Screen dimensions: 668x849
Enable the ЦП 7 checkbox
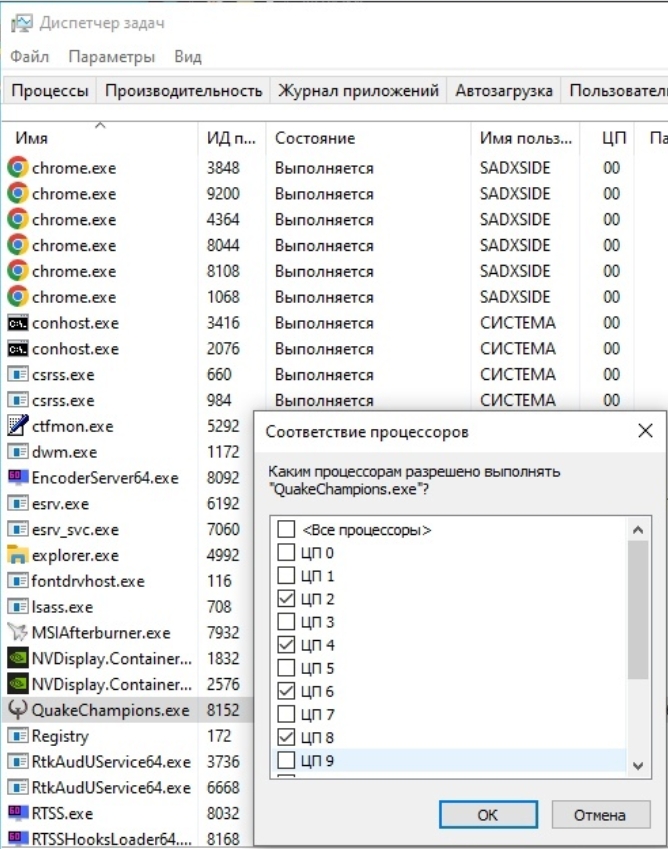click(286, 714)
